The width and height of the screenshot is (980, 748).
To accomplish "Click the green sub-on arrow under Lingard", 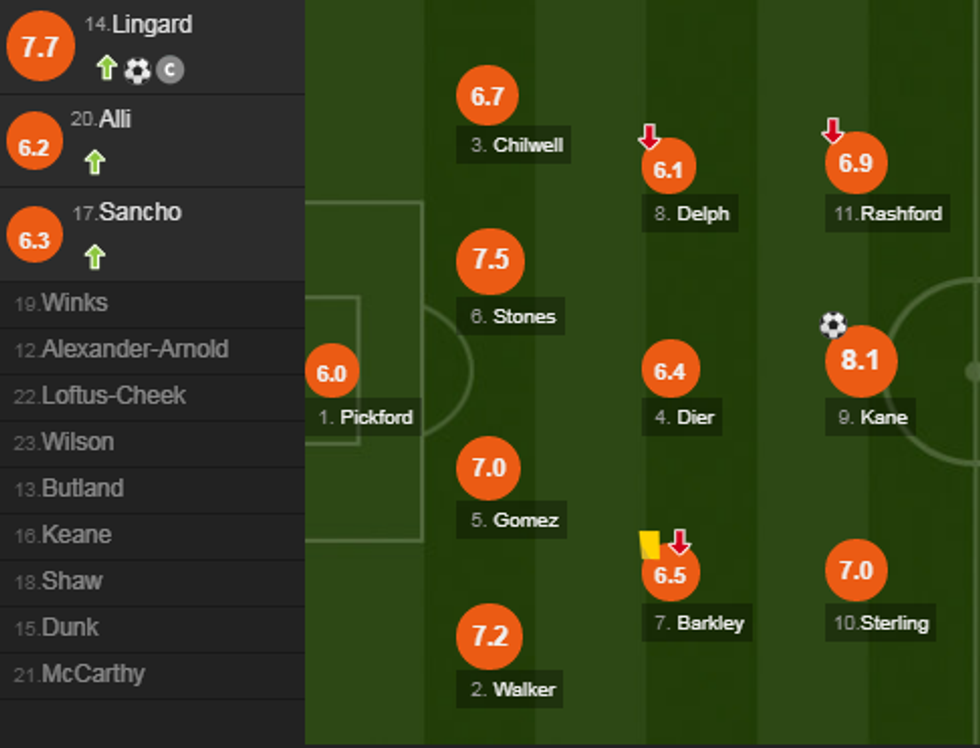I will click(x=107, y=68).
